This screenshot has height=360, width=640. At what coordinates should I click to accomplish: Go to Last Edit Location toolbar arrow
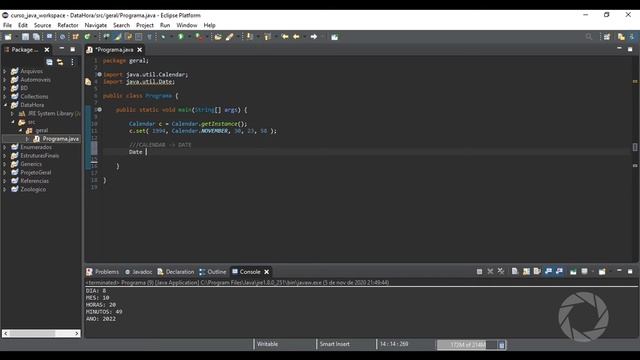[x=285, y=37]
